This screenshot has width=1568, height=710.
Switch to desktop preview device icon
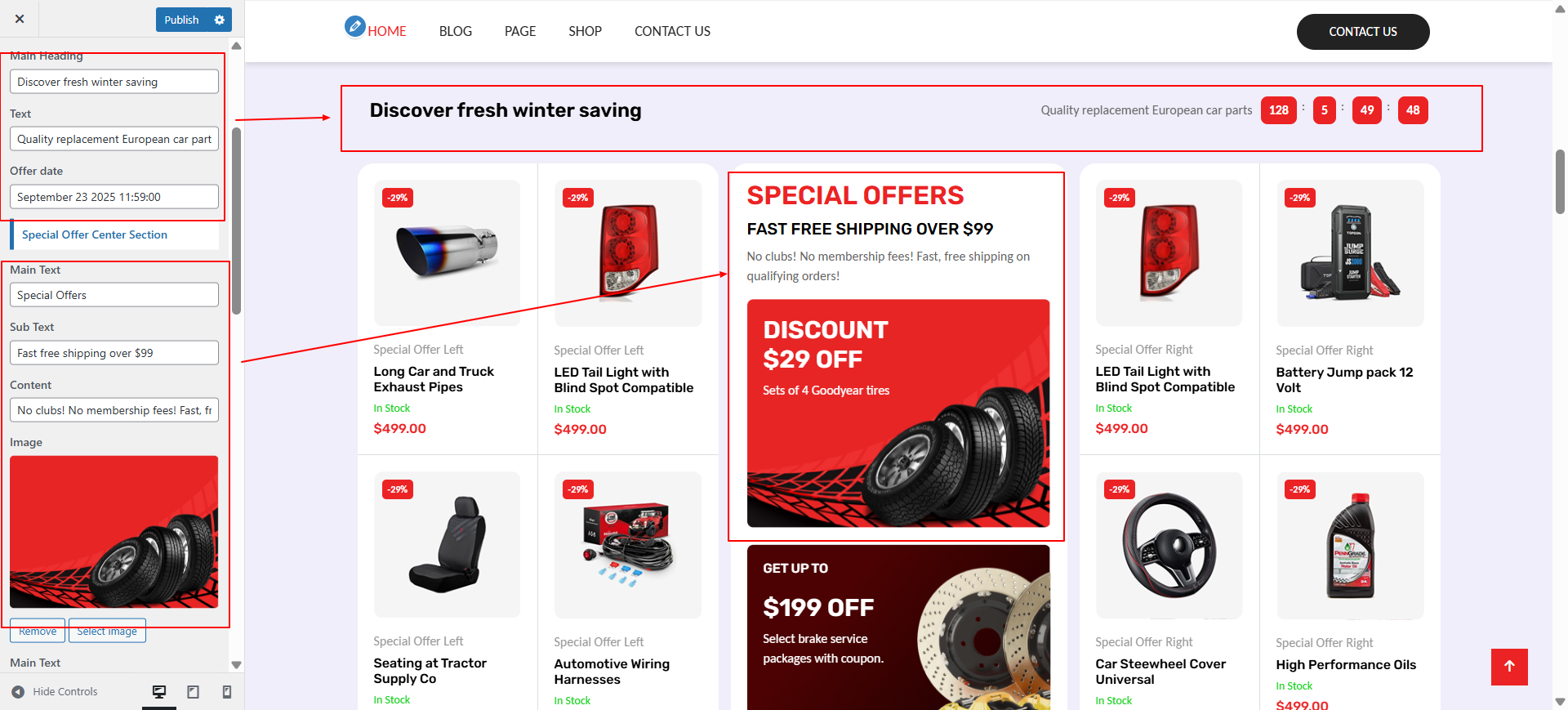pos(159,692)
